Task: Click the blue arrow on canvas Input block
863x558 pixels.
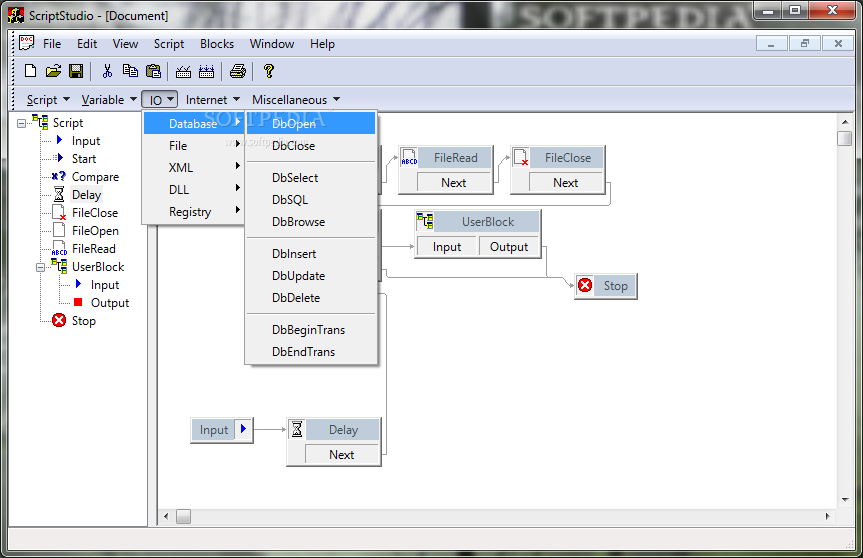Action: pos(243,429)
